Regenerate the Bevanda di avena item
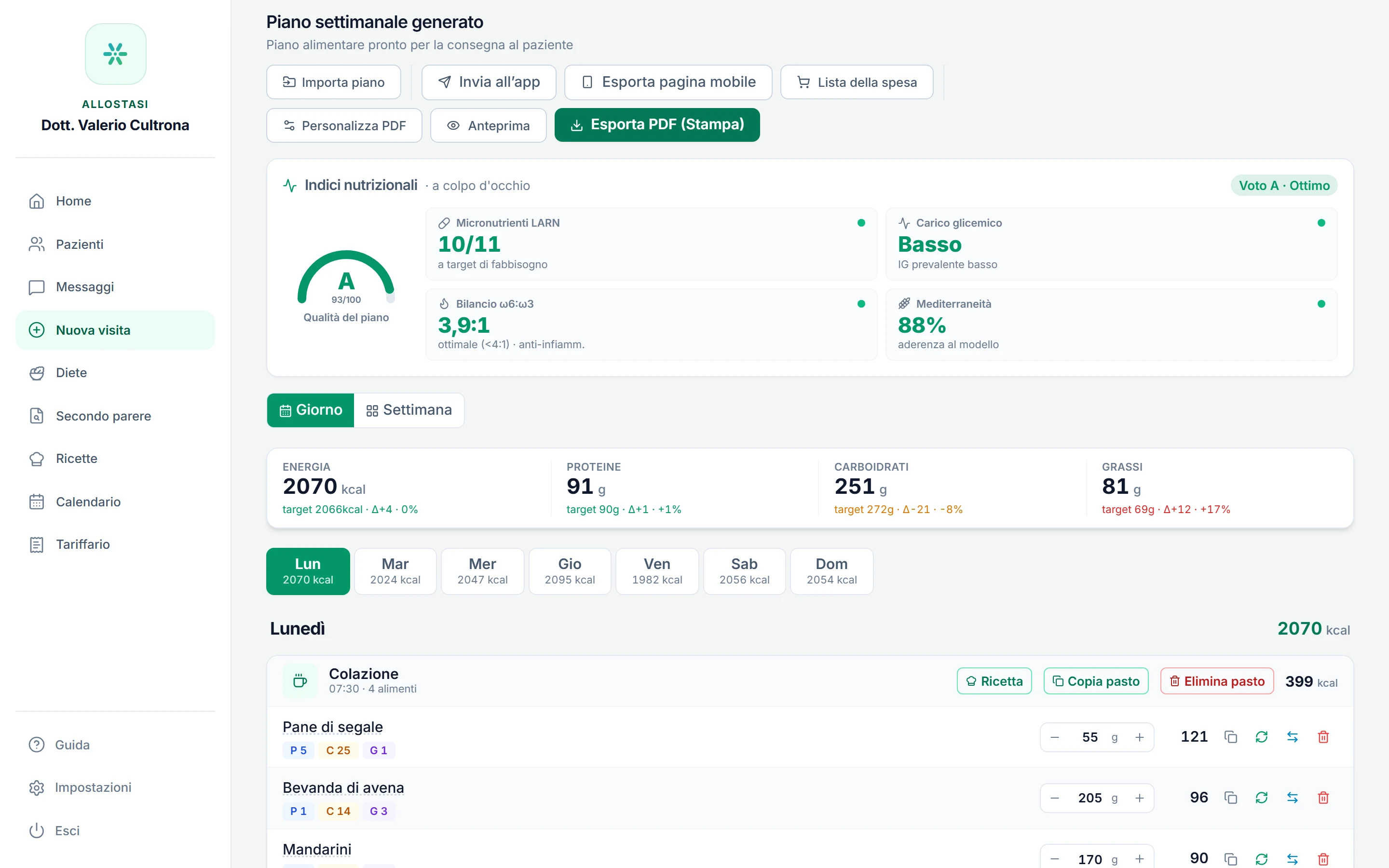Image resolution: width=1389 pixels, height=868 pixels. [1261, 798]
